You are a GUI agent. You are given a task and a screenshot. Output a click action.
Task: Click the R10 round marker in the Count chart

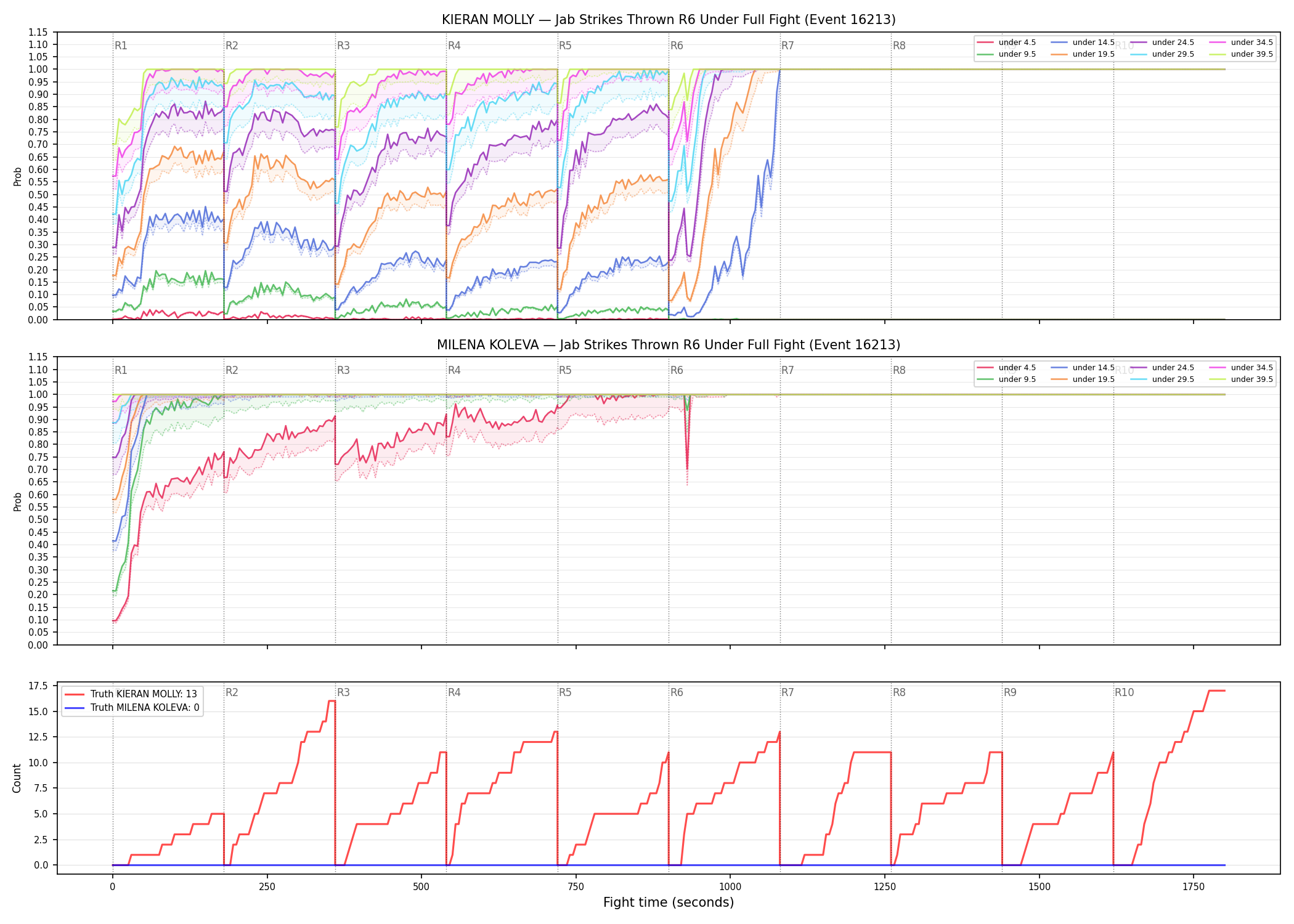pos(1124,692)
